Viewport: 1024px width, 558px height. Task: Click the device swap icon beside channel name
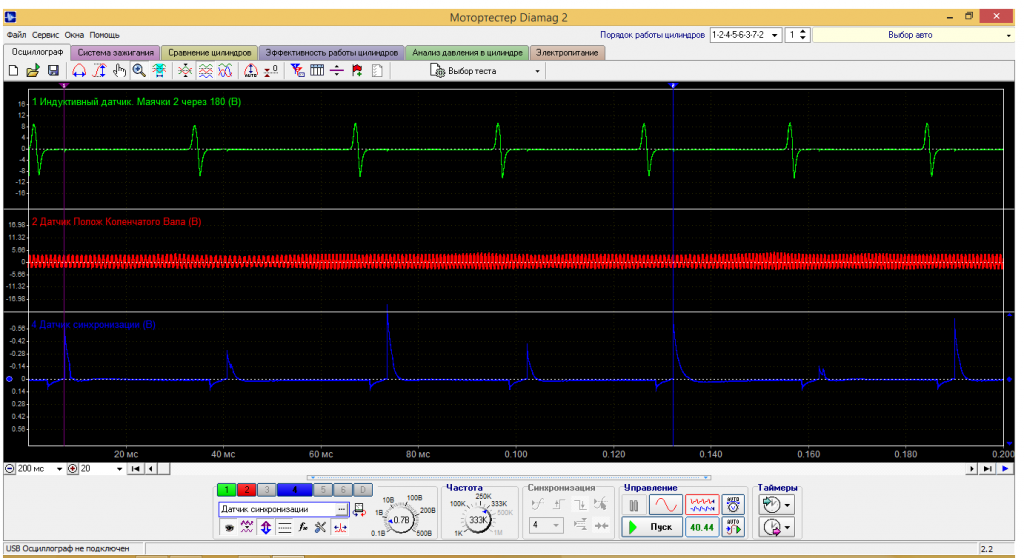359,510
